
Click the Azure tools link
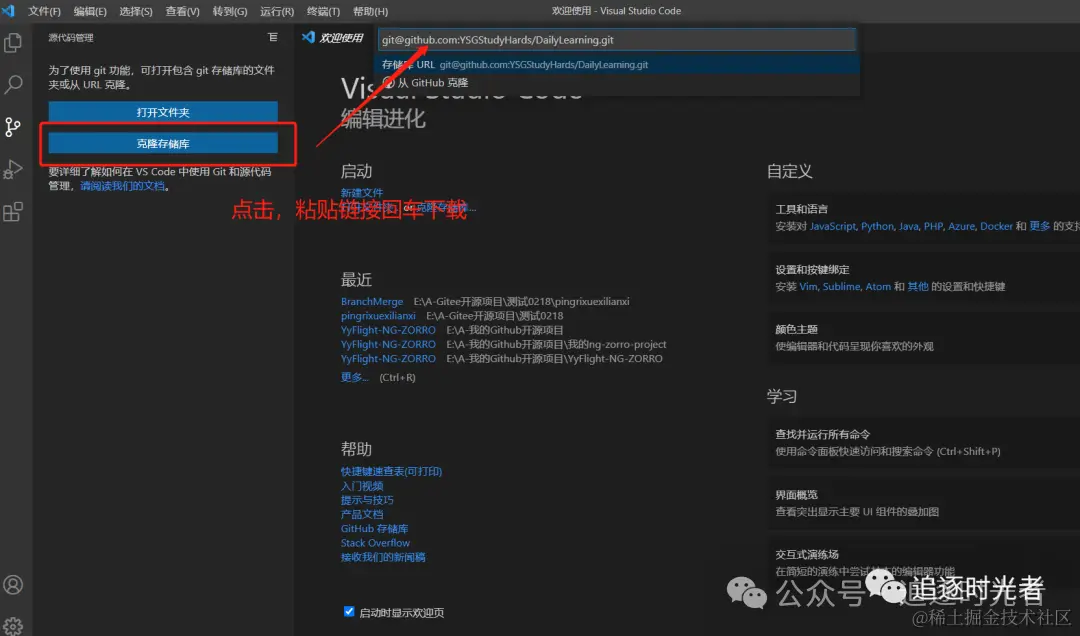coord(962,227)
